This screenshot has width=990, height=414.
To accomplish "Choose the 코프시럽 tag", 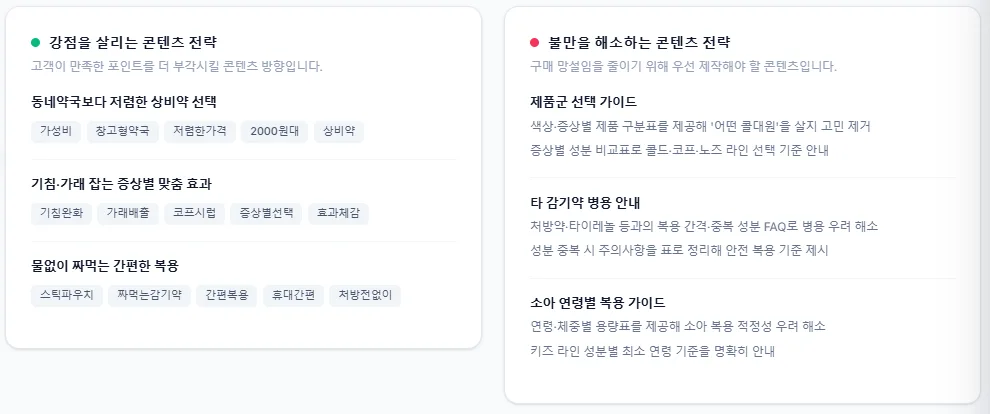I will [194, 213].
